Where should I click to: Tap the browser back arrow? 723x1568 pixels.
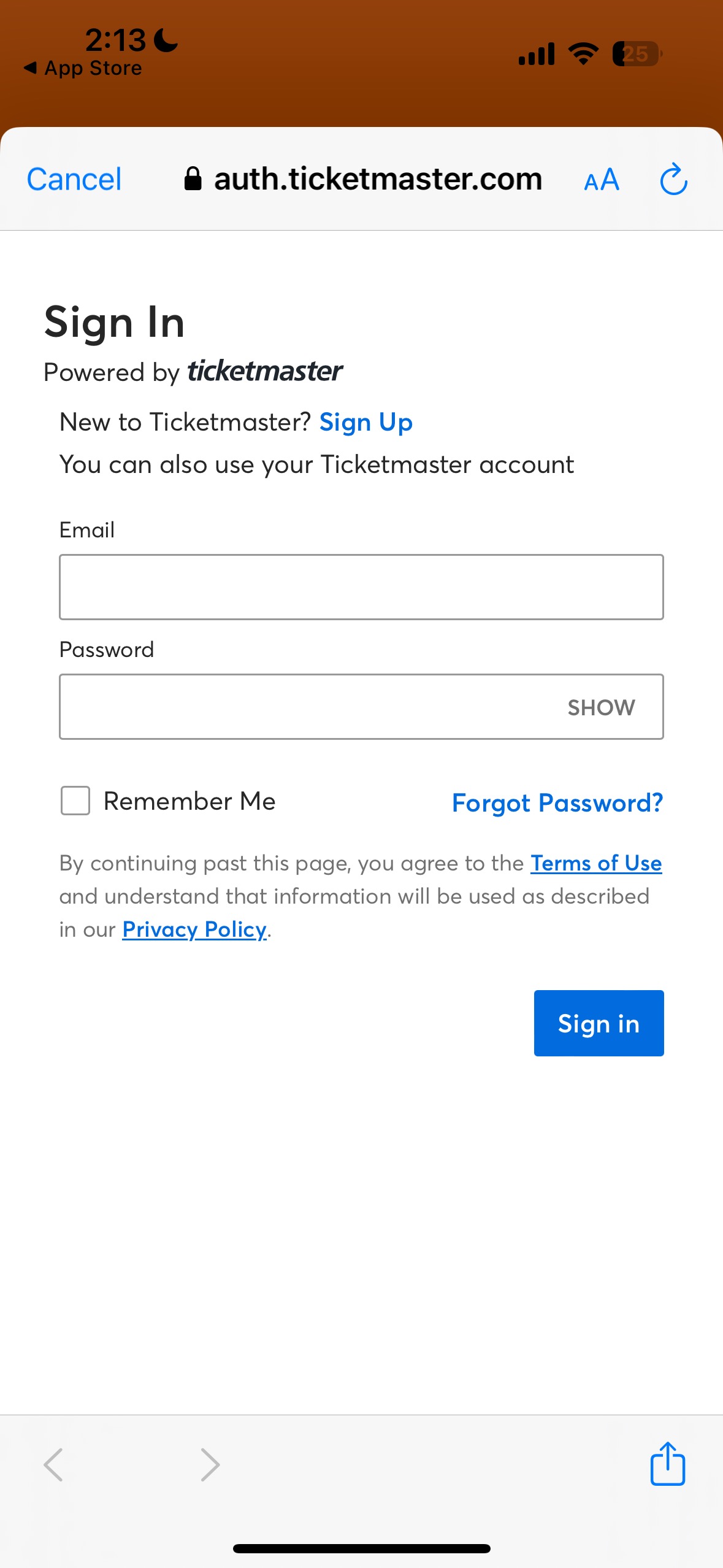(x=54, y=1465)
